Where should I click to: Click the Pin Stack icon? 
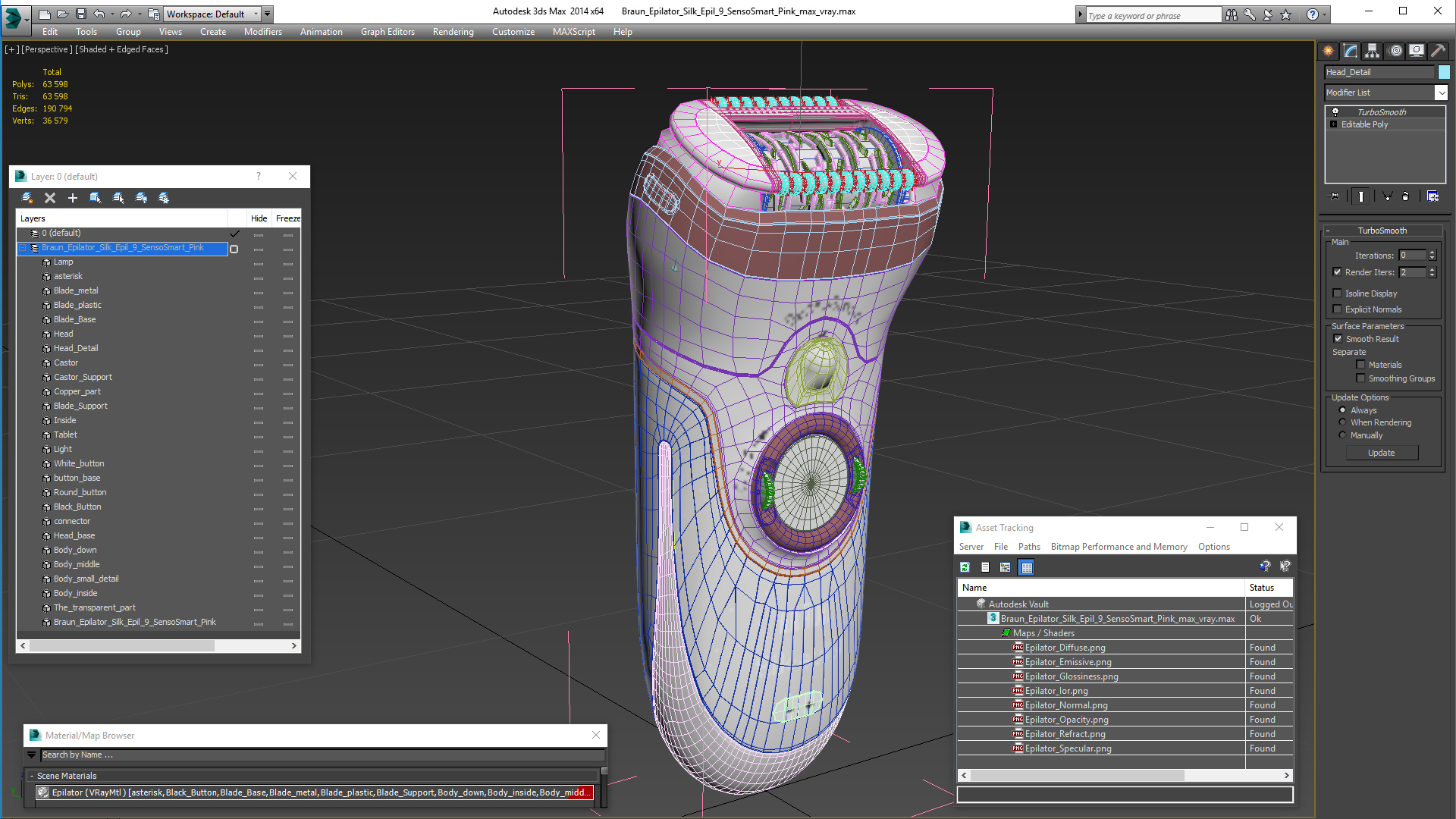[x=1335, y=196]
